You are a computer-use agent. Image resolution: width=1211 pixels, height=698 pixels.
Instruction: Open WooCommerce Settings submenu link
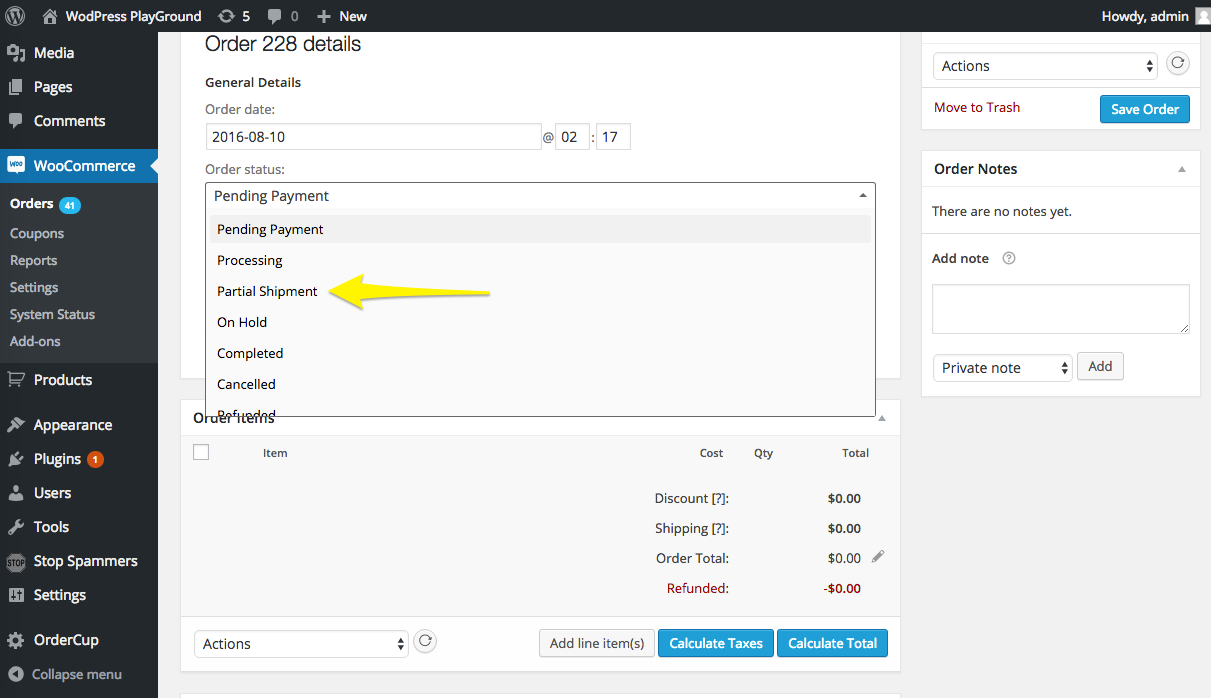(x=34, y=287)
